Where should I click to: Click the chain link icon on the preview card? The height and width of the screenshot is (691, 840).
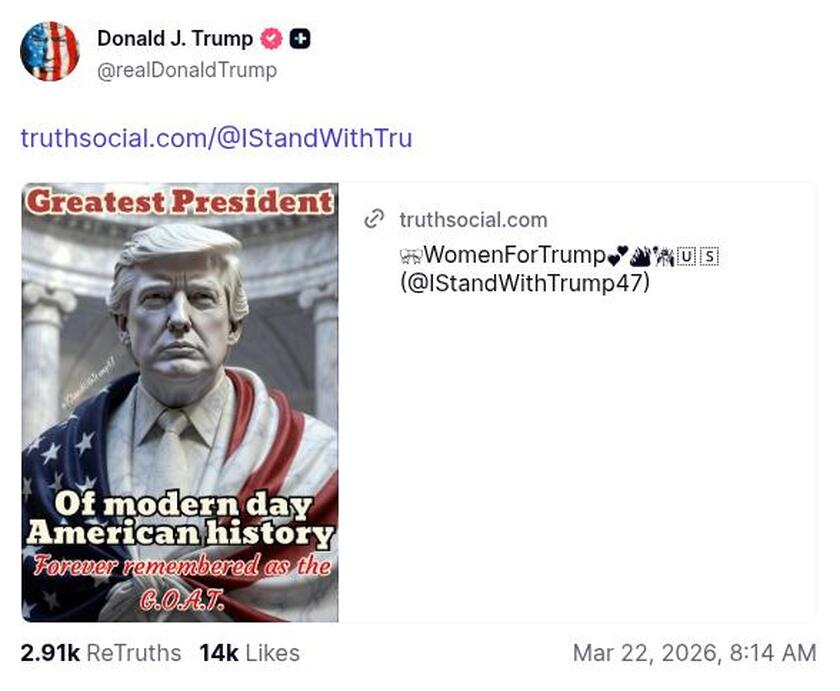[374, 220]
